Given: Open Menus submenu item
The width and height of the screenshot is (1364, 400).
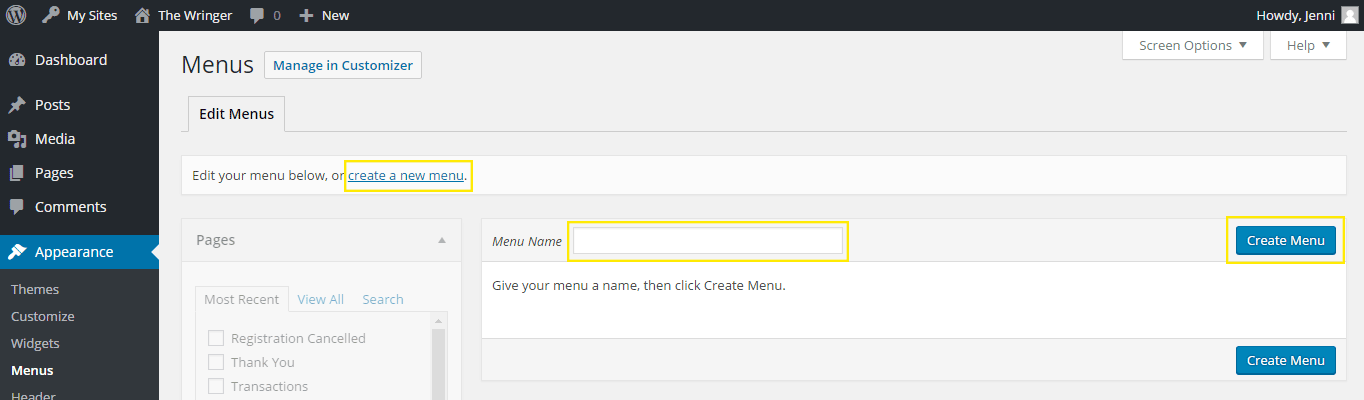Looking at the screenshot, I should (x=32, y=370).
